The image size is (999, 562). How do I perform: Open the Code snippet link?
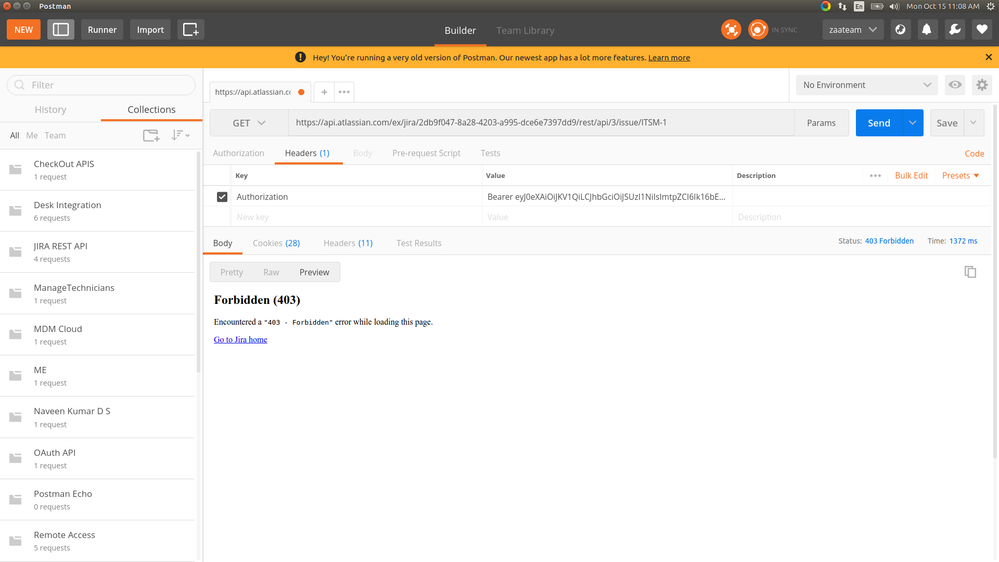point(974,154)
